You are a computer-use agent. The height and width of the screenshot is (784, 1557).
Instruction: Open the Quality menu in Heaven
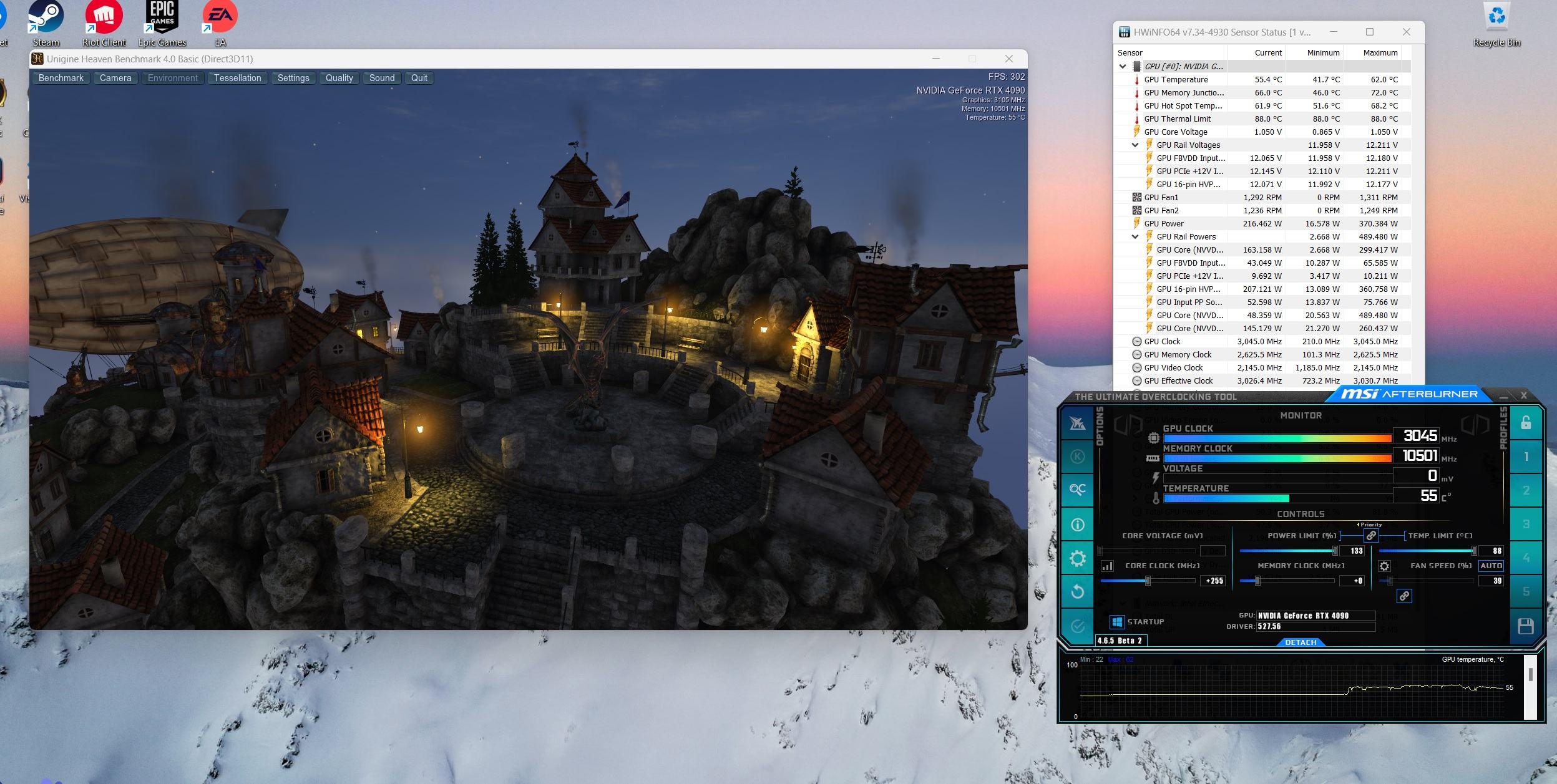pyautogui.click(x=339, y=78)
